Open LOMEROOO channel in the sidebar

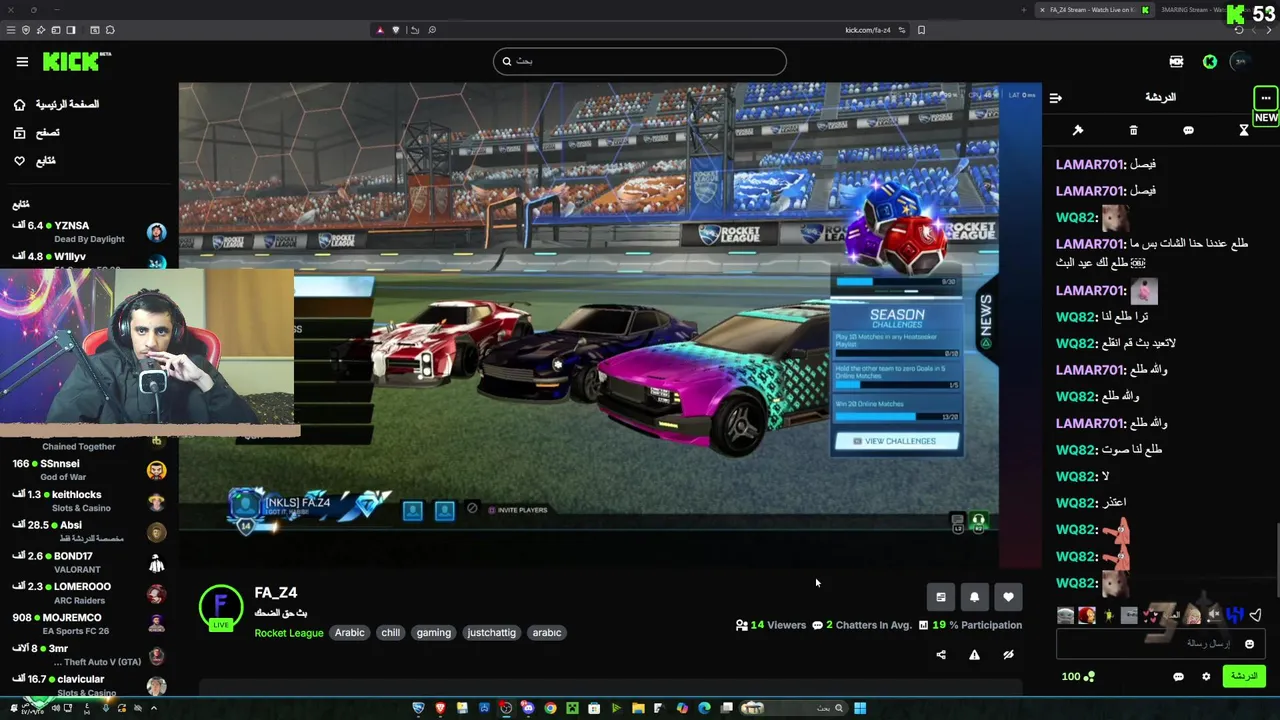pyautogui.click(x=89, y=594)
